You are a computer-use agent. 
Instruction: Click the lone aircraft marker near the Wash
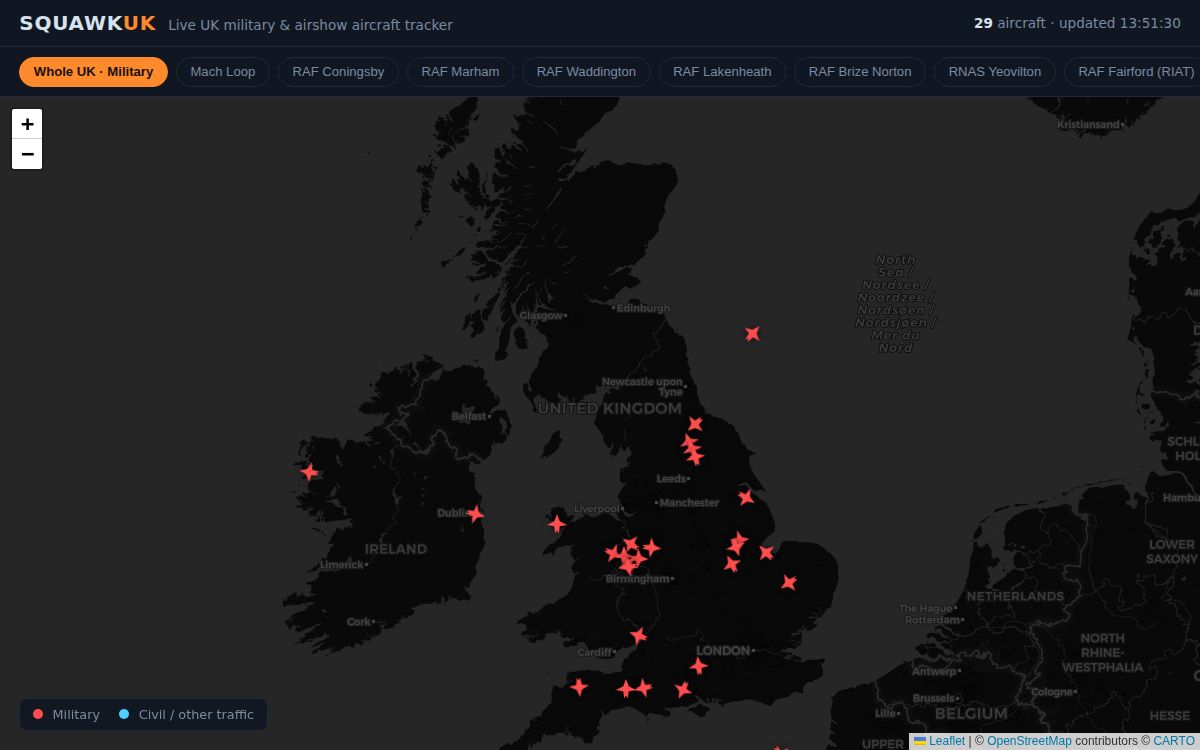pos(766,552)
